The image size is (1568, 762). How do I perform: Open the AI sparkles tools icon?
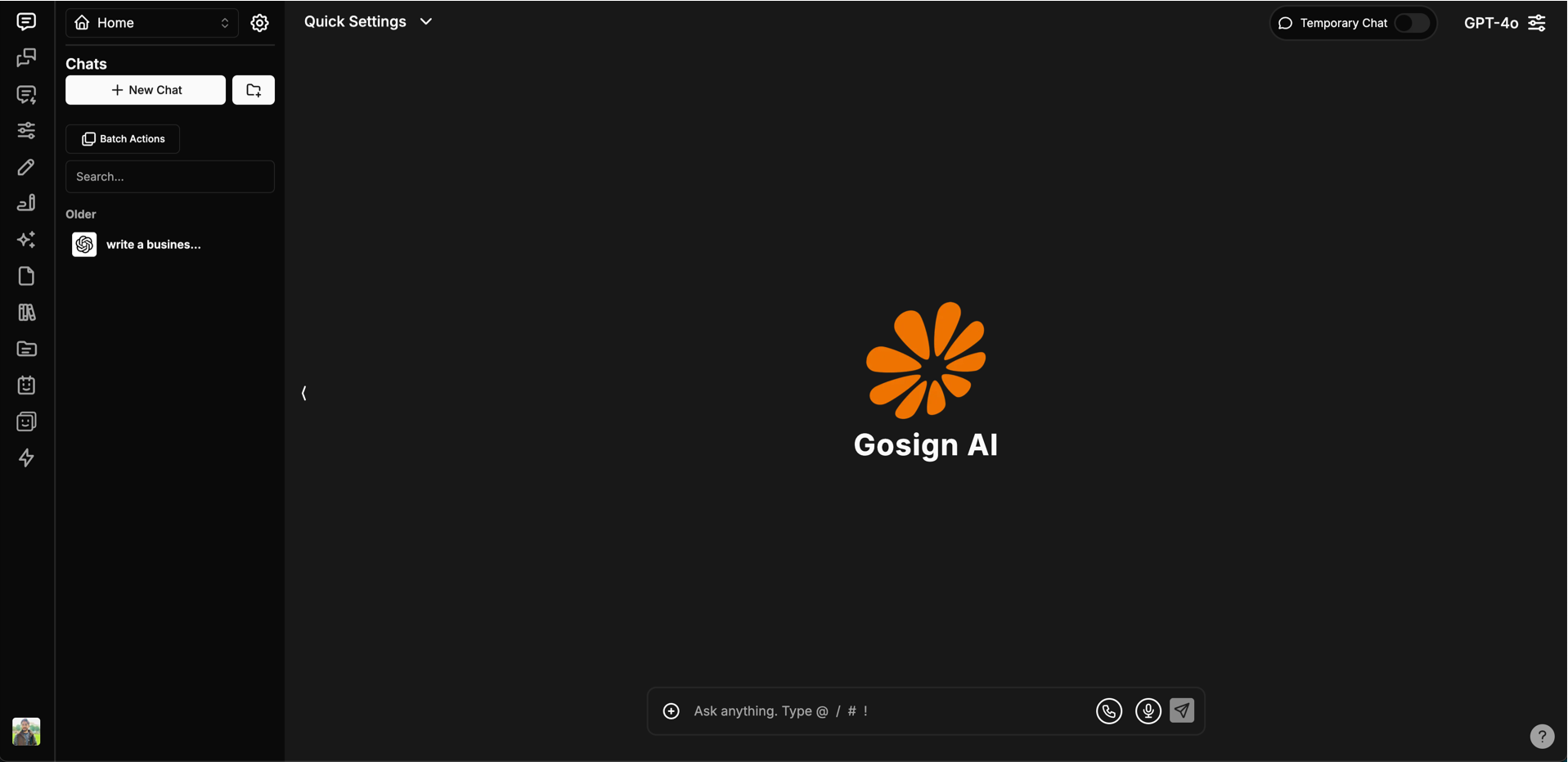pyautogui.click(x=26, y=240)
